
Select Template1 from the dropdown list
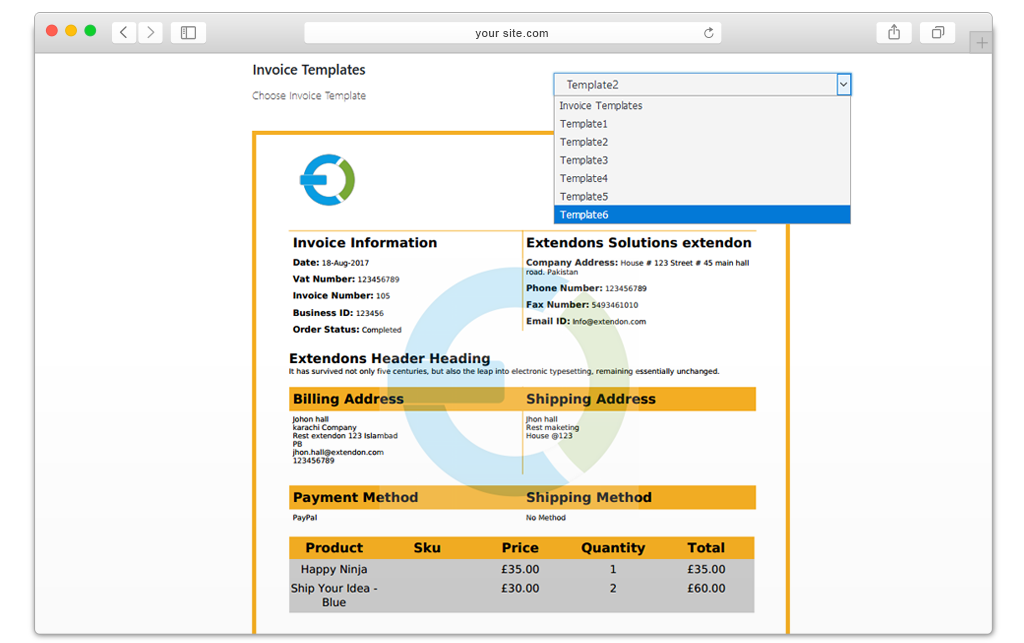tap(702, 123)
